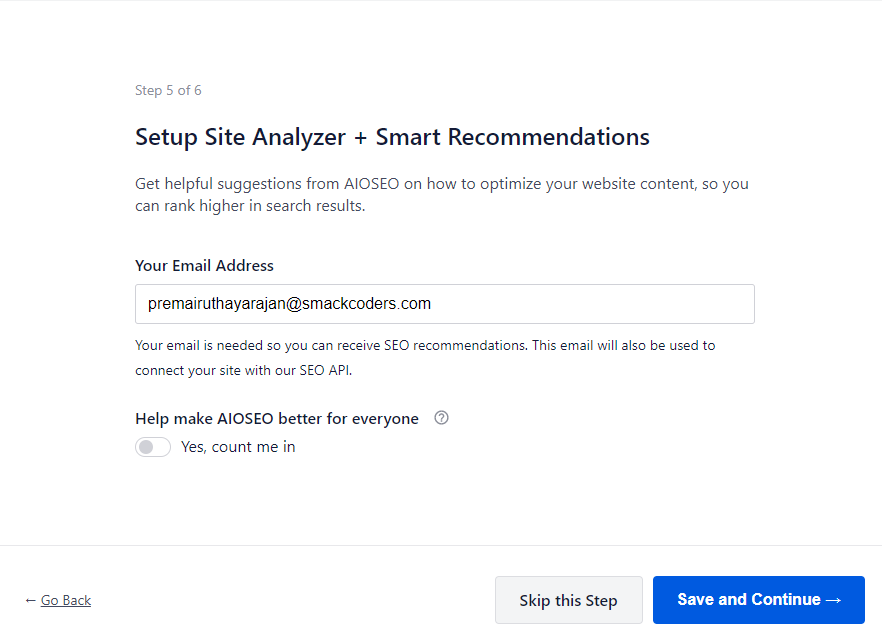Enable the usage tracking toggle switch
The height and width of the screenshot is (642, 882).
click(153, 447)
